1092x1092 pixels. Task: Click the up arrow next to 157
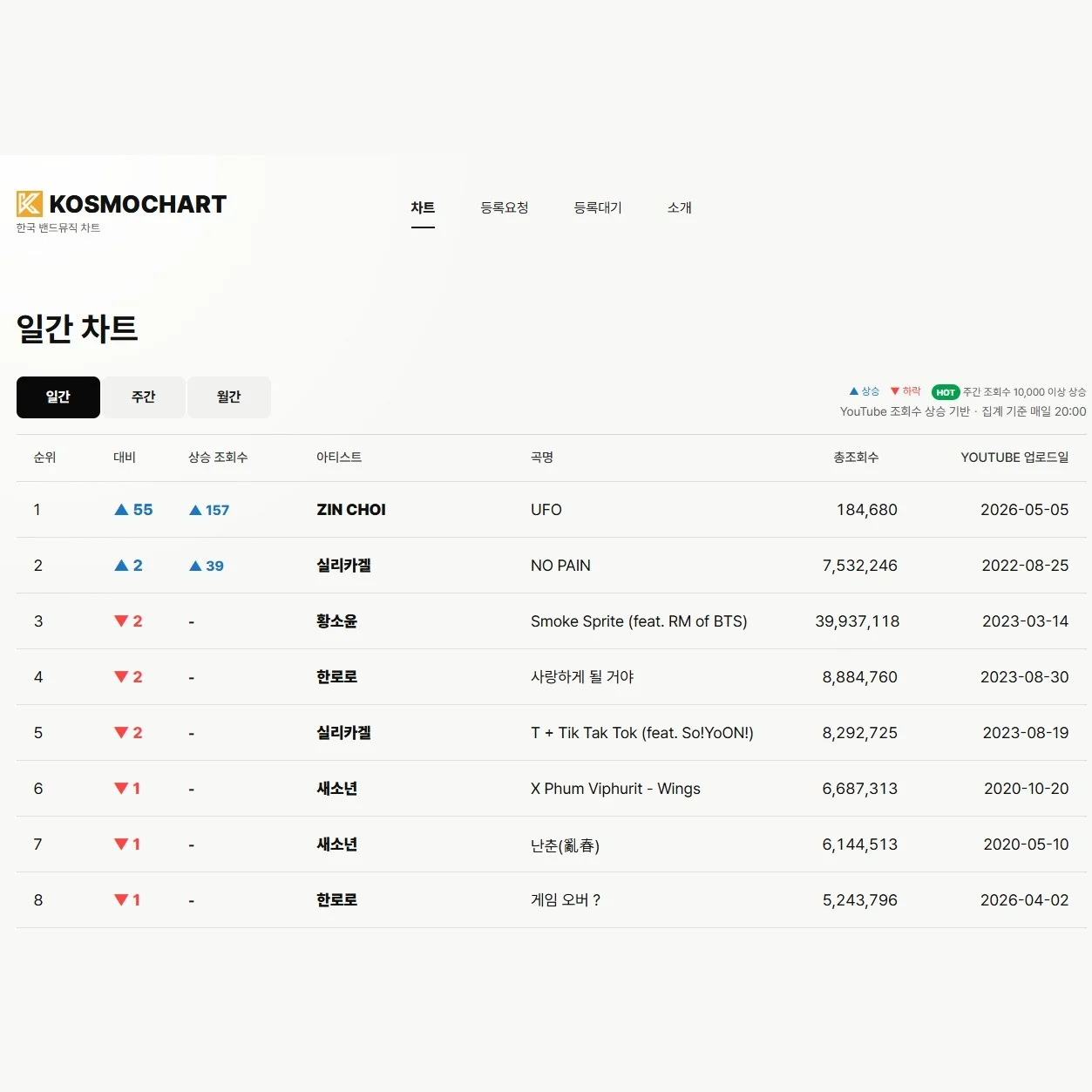[x=195, y=510]
